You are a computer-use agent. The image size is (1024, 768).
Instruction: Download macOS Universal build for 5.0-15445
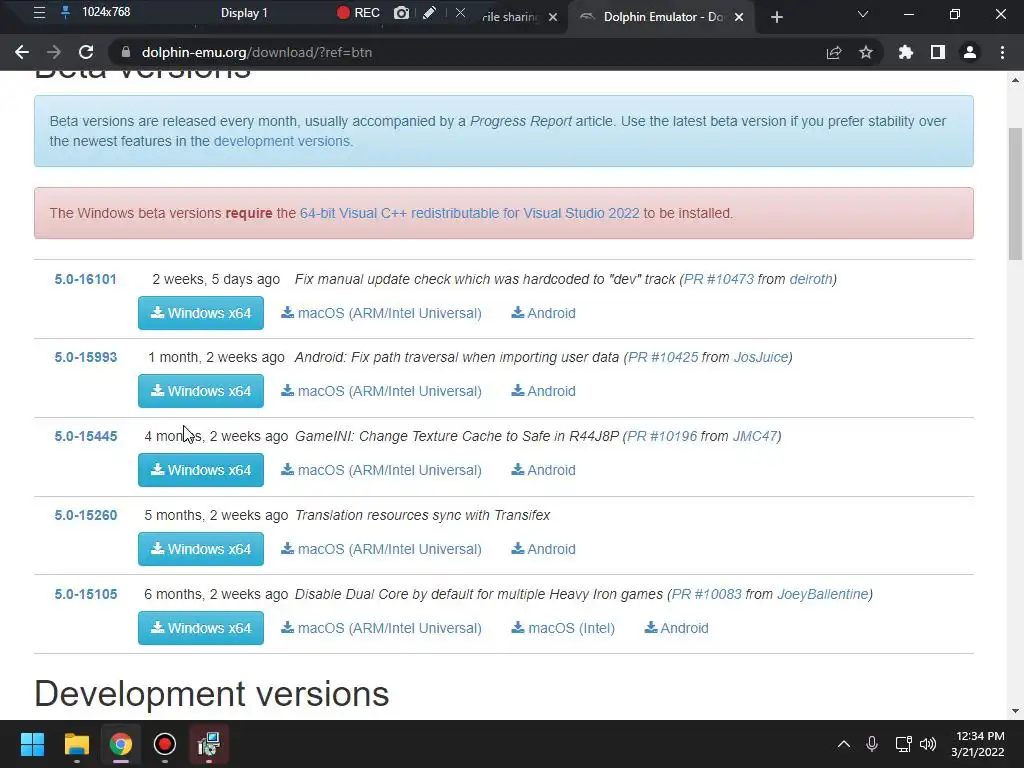tap(381, 470)
